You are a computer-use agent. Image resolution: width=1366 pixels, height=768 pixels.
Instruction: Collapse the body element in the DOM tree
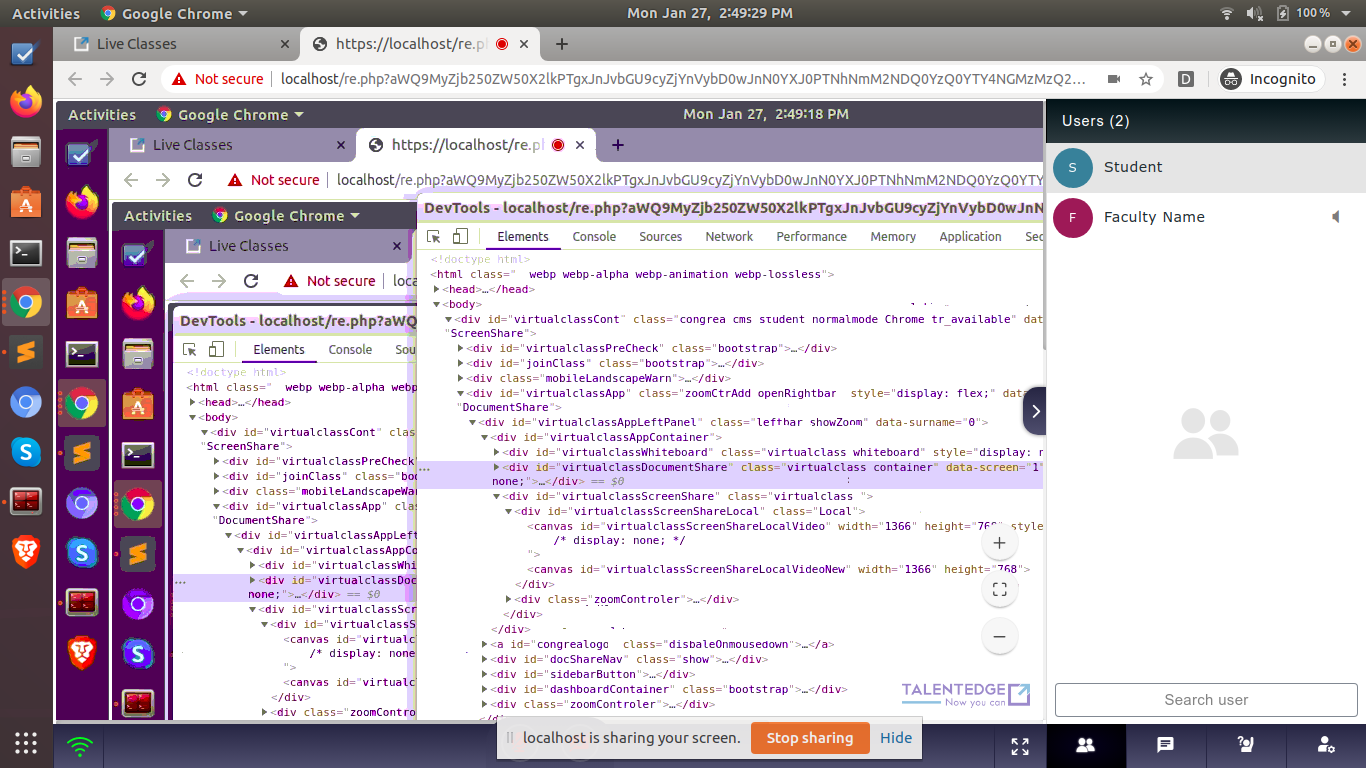(436, 304)
